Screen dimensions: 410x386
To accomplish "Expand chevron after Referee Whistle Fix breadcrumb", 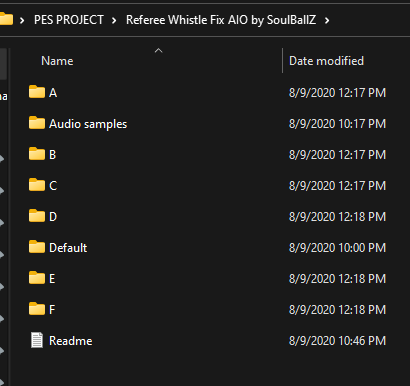I will point(327,21).
